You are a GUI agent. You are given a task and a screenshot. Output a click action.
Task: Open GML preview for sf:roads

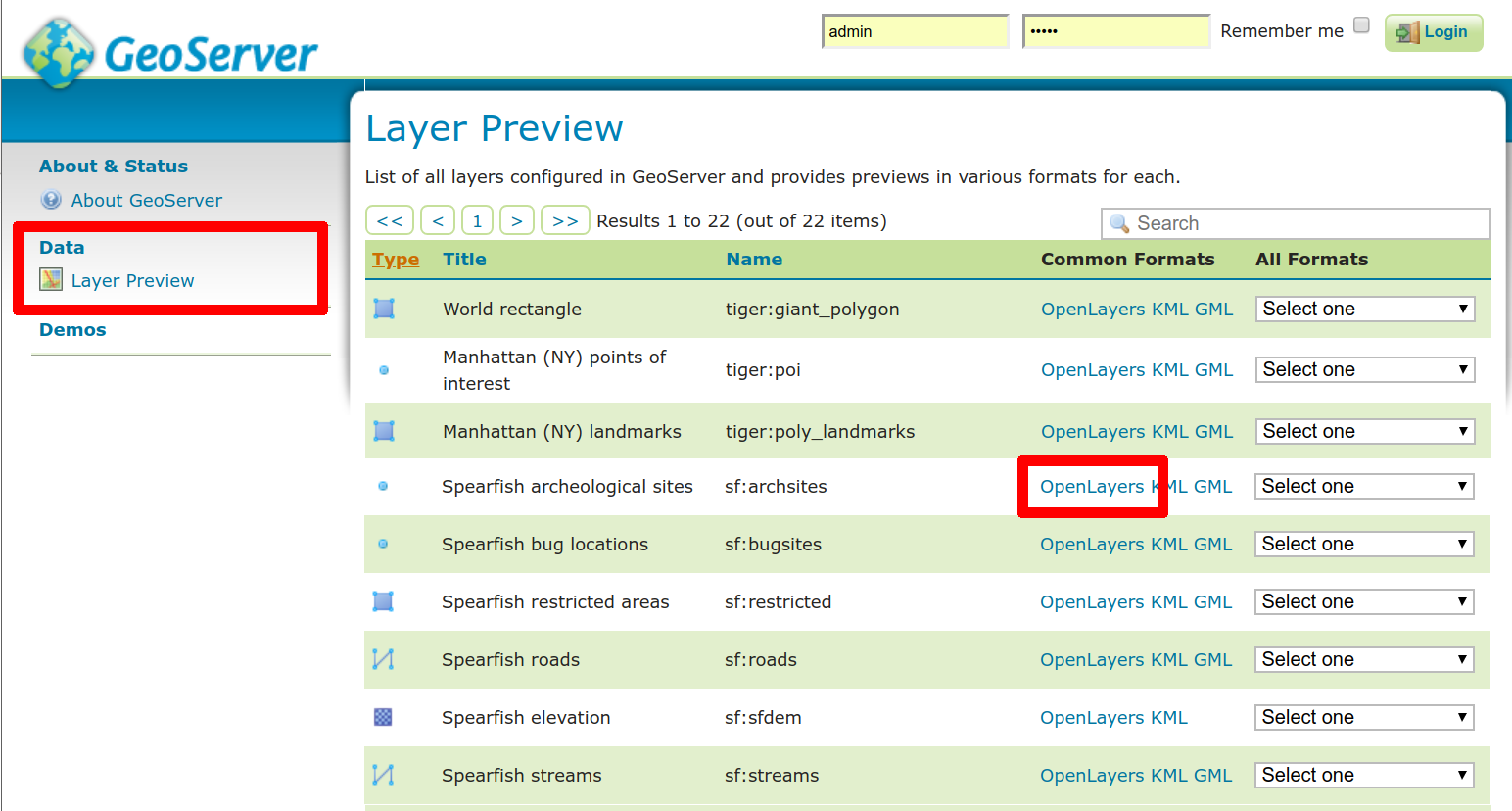1213,659
